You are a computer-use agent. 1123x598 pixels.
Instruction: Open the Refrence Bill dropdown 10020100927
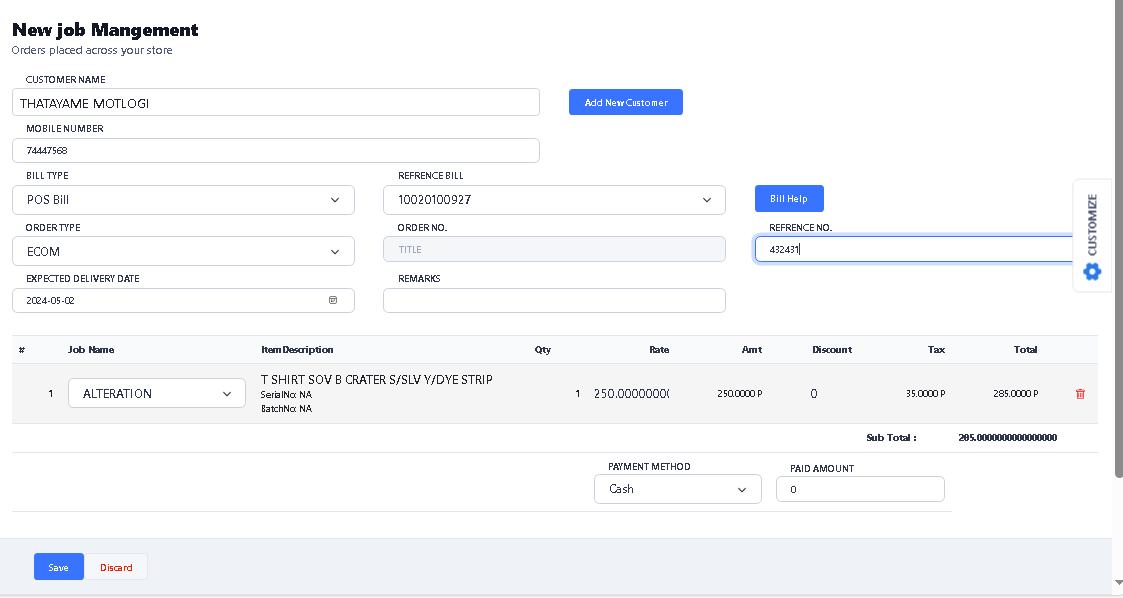(554, 200)
